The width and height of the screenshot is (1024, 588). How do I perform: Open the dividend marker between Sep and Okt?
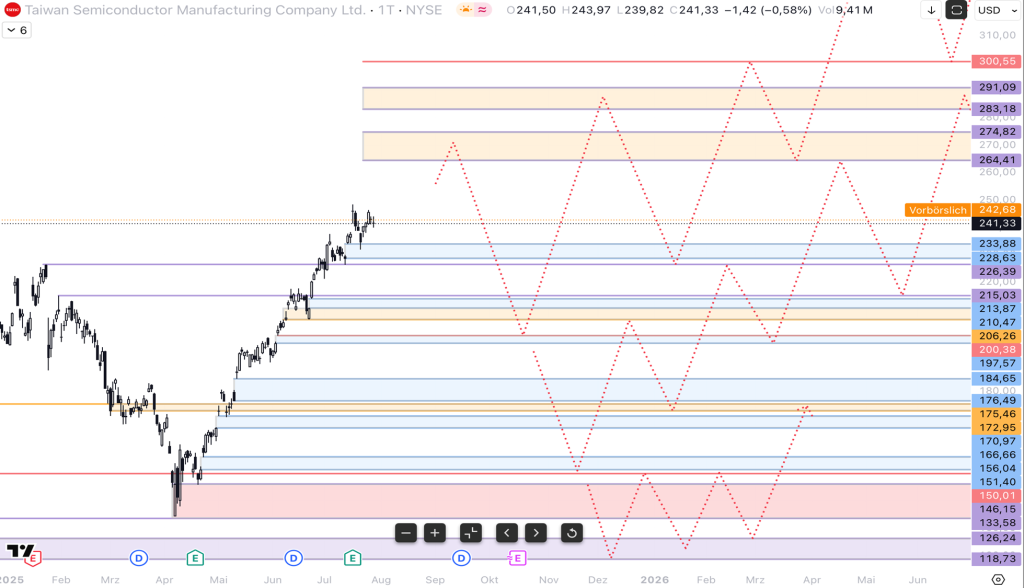(x=462, y=558)
